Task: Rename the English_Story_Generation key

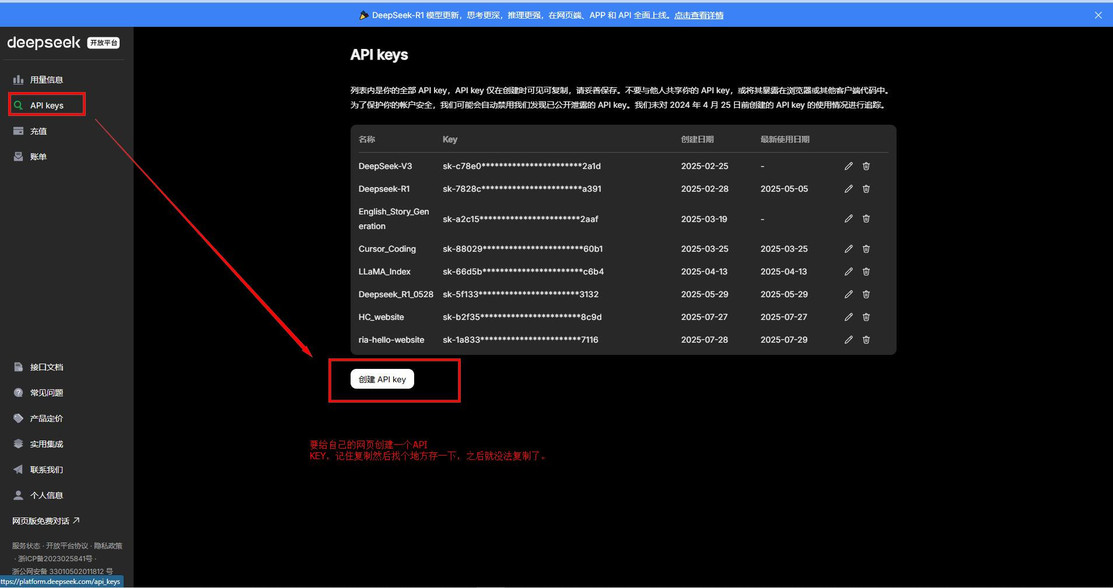Action: click(x=848, y=219)
